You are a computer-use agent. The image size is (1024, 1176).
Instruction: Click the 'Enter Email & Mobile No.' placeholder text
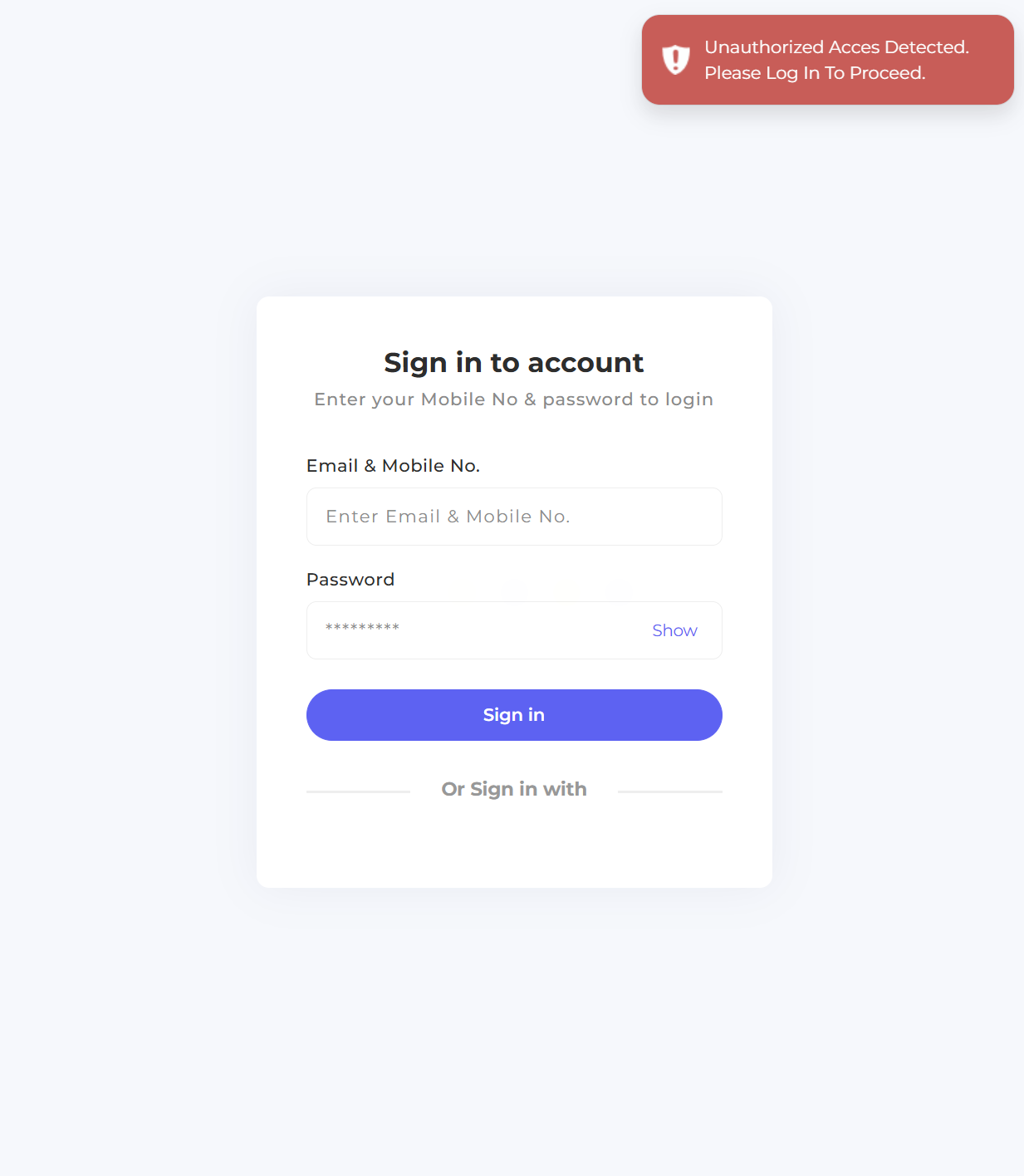pyautogui.click(x=448, y=517)
